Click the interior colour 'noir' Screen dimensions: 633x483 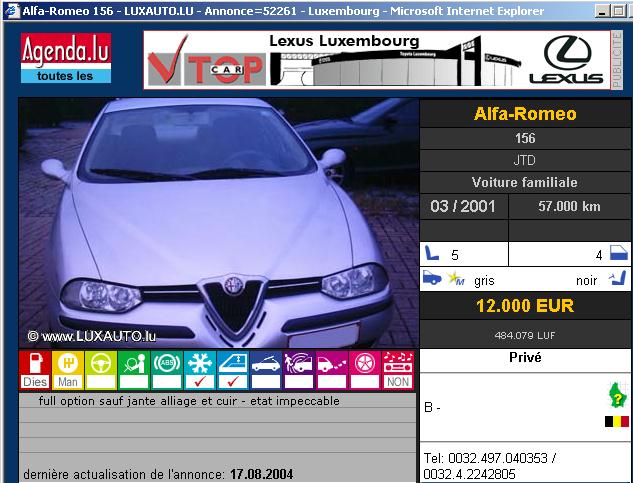pyautogui.click(x=587, y=280)
